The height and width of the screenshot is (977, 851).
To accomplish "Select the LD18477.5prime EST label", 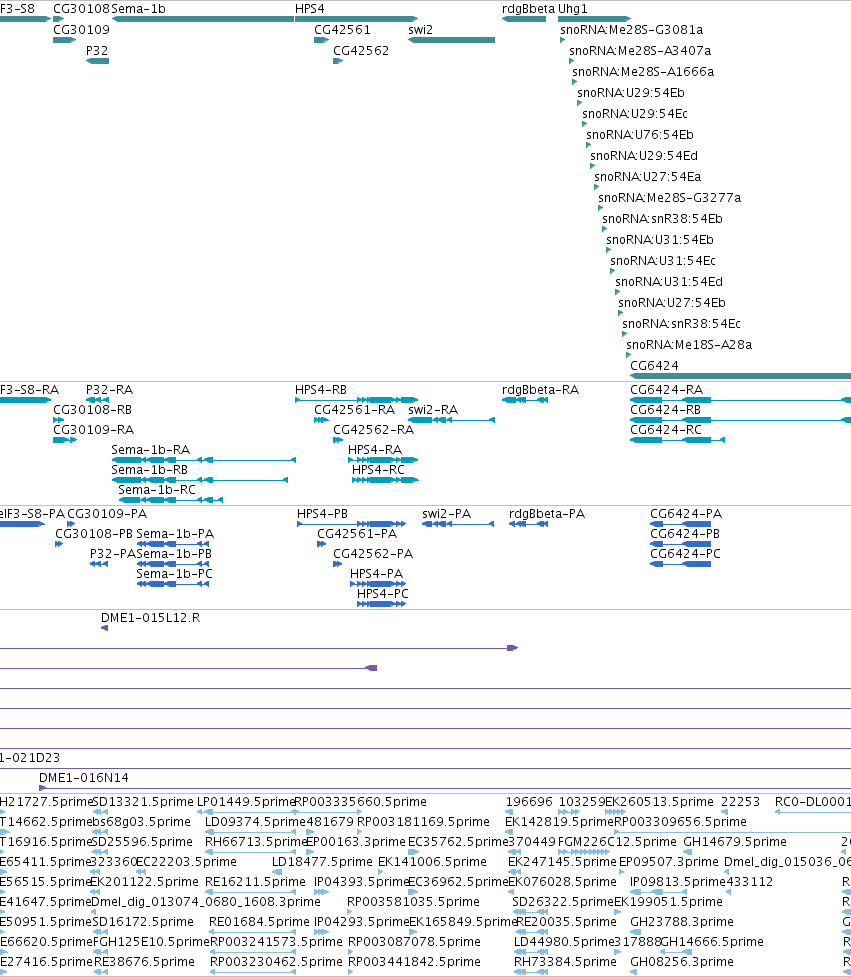I will pos(322,862).
